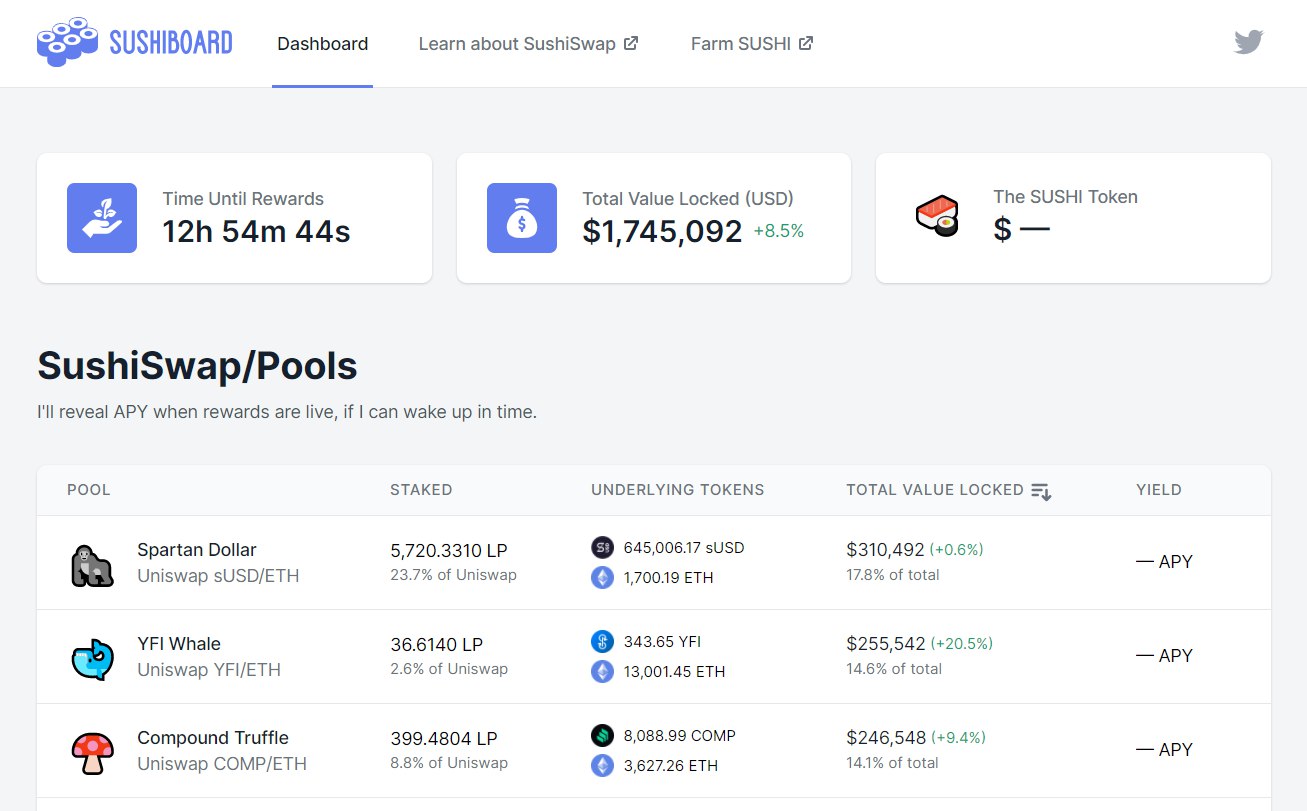Screen dimensions: 1307x811
Task: Click the YFI Whale APY yield cell
Action: coord(1164,656)
